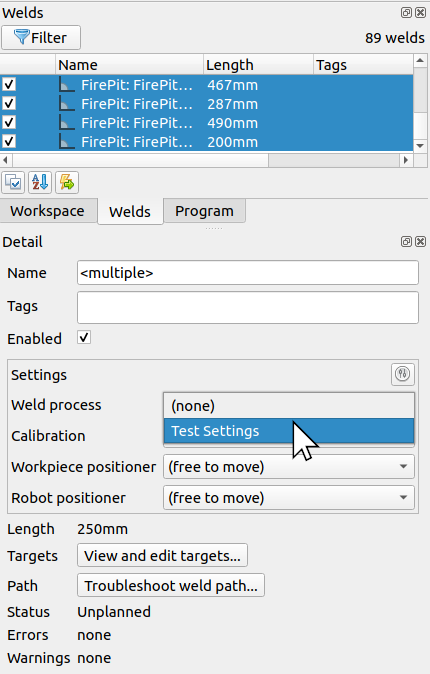
Task: Click View and edit targets button
Action: 162,555
